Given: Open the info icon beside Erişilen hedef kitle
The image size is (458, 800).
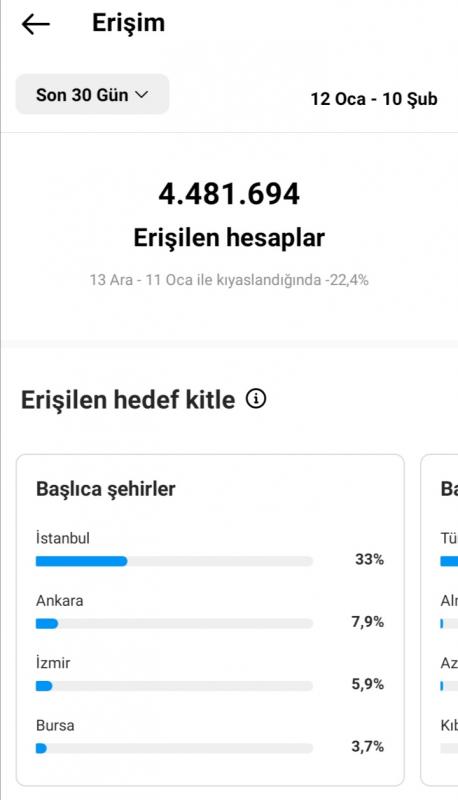Looking at the screenshot, I should [256, 398].
